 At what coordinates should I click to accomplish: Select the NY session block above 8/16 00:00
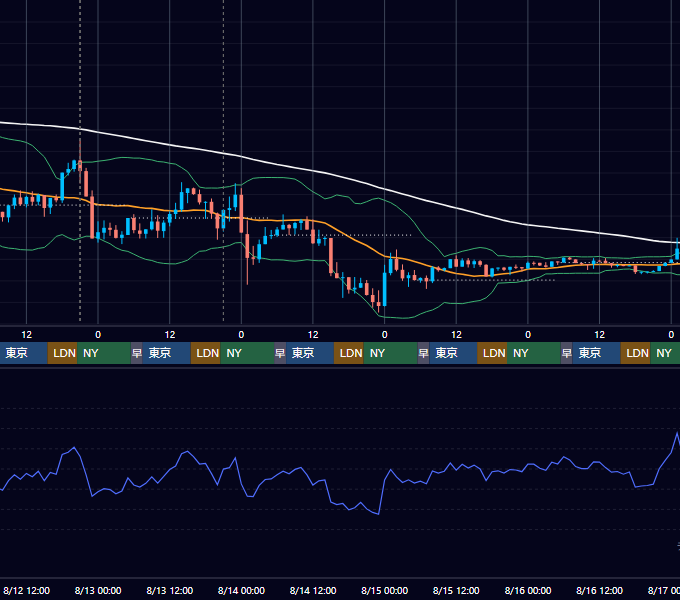[534, 353]
